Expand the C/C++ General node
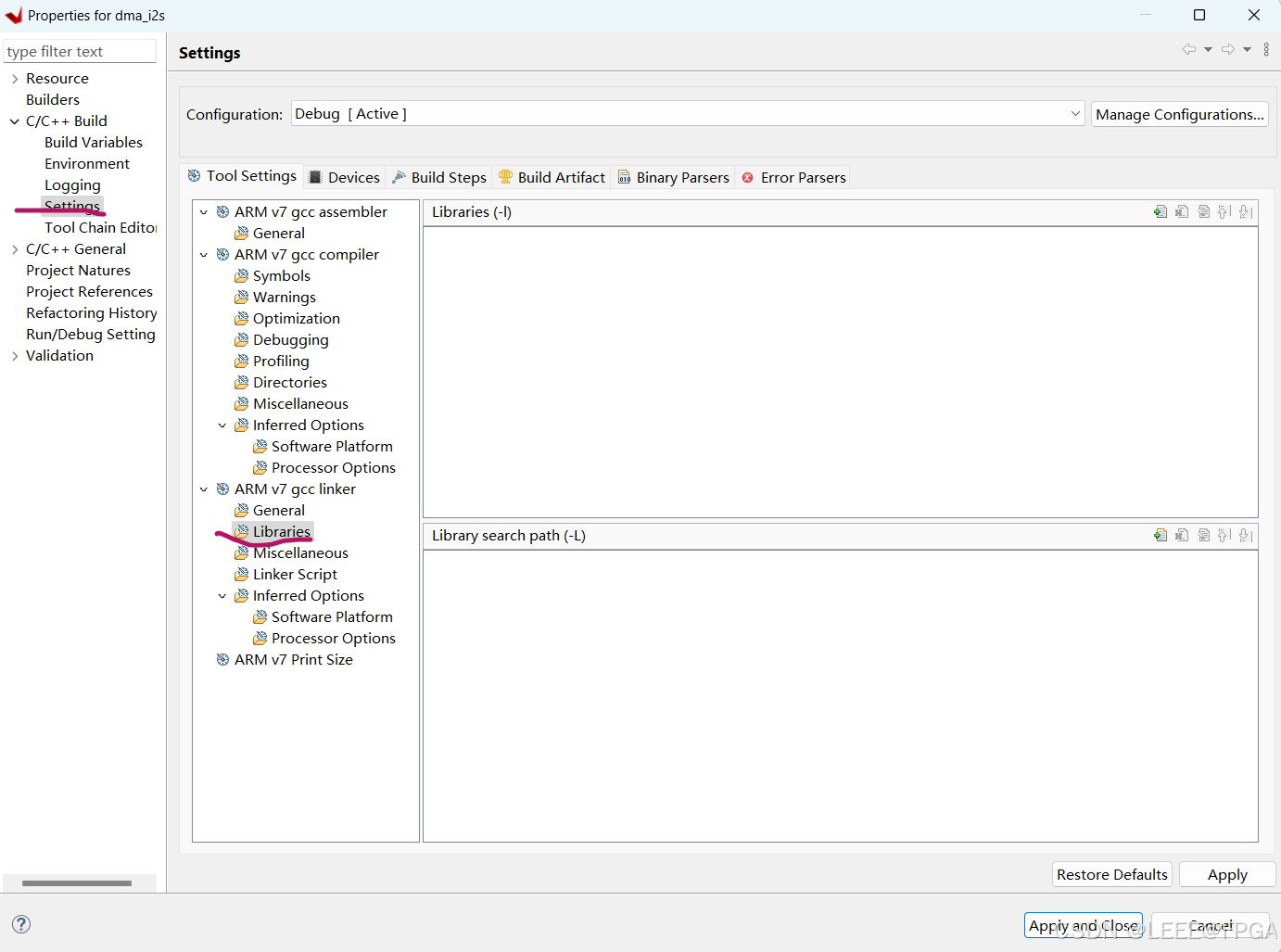Screen dimensions: 1281x952 [x=15, y=249]
